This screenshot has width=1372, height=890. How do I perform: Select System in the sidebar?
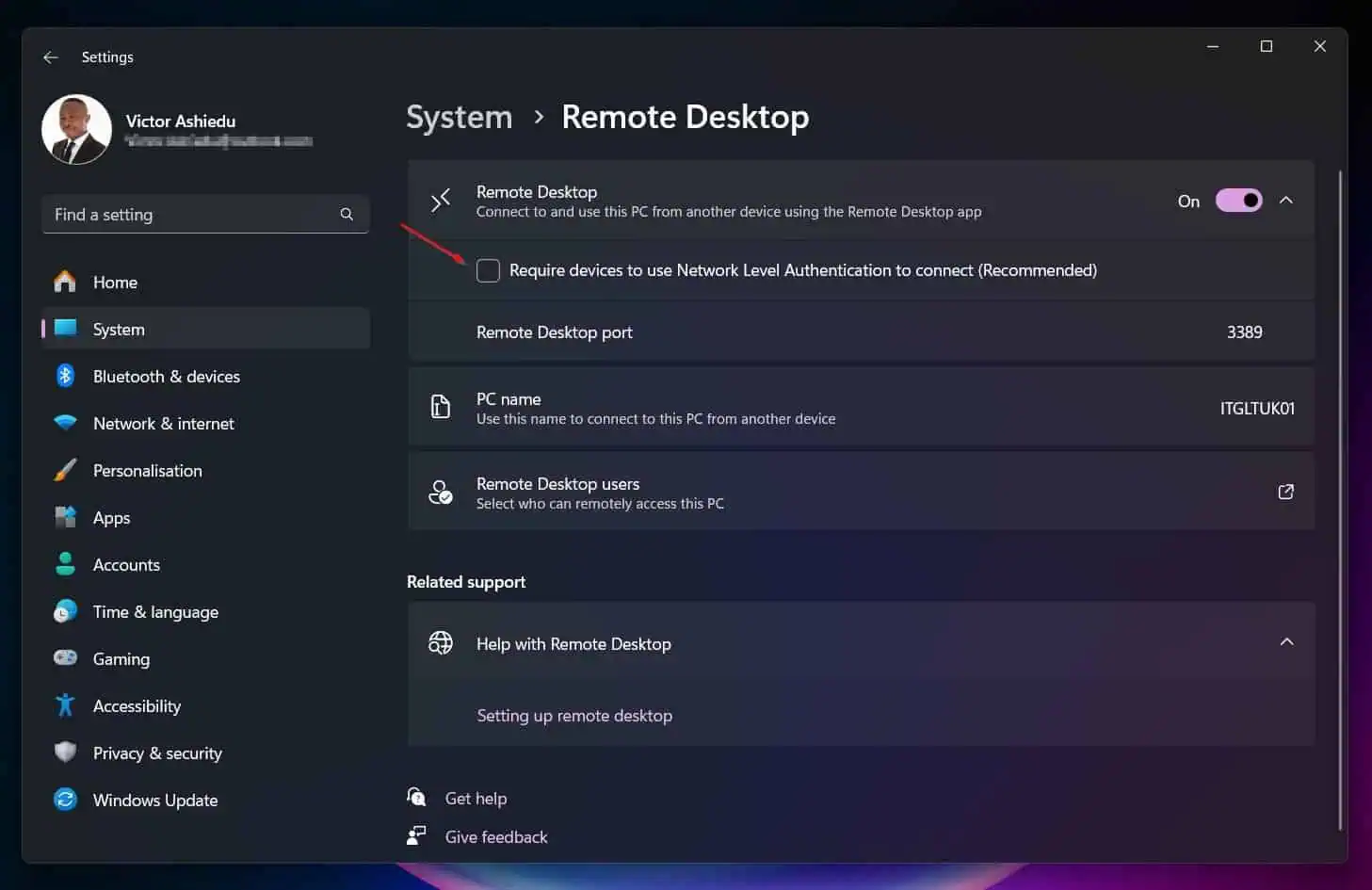pyautogui.click(x=205, y=330)
